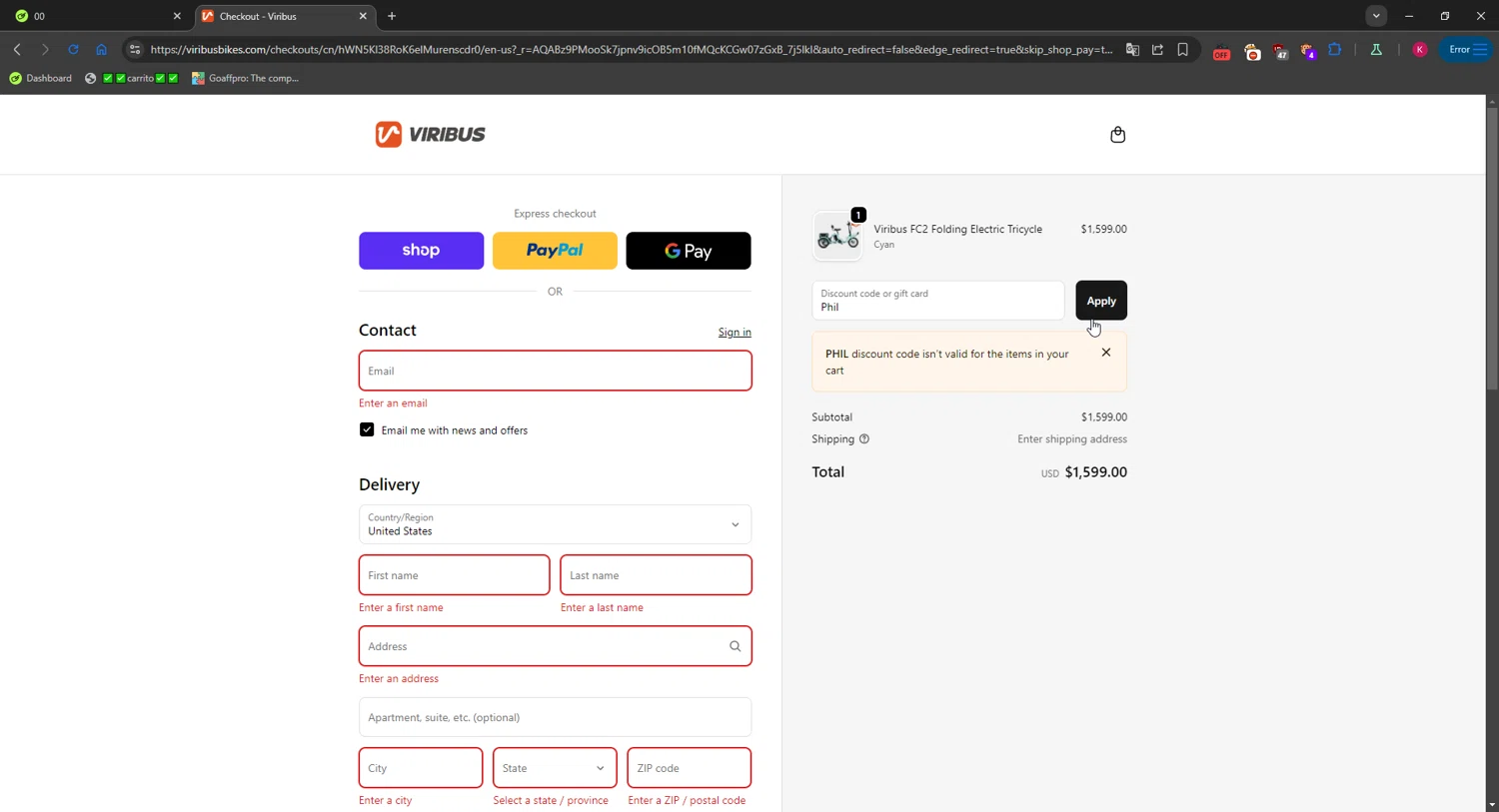Pay with Shop express checkout
This screenshot has width=1499, height=812.
coord(421,251)
